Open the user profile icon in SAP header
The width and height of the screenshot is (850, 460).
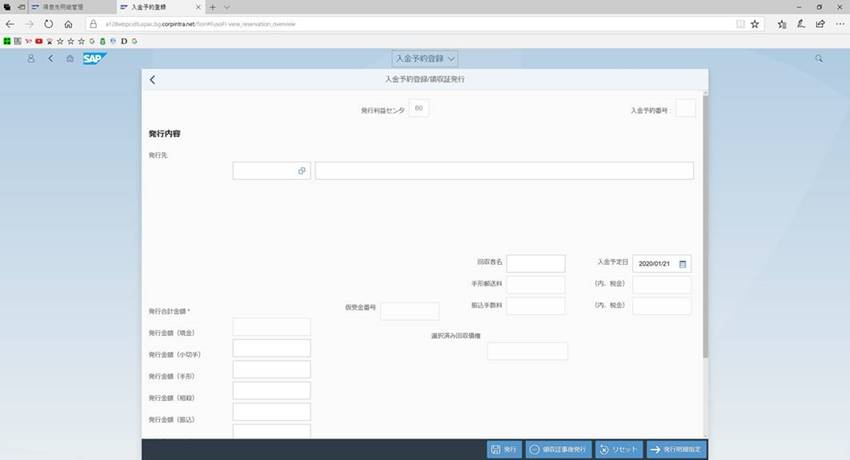tap(30, 59)
